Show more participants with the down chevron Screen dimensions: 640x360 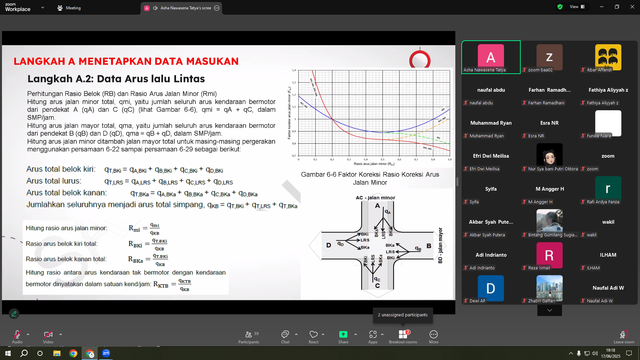pyautogui.click(x=549, y=310)
